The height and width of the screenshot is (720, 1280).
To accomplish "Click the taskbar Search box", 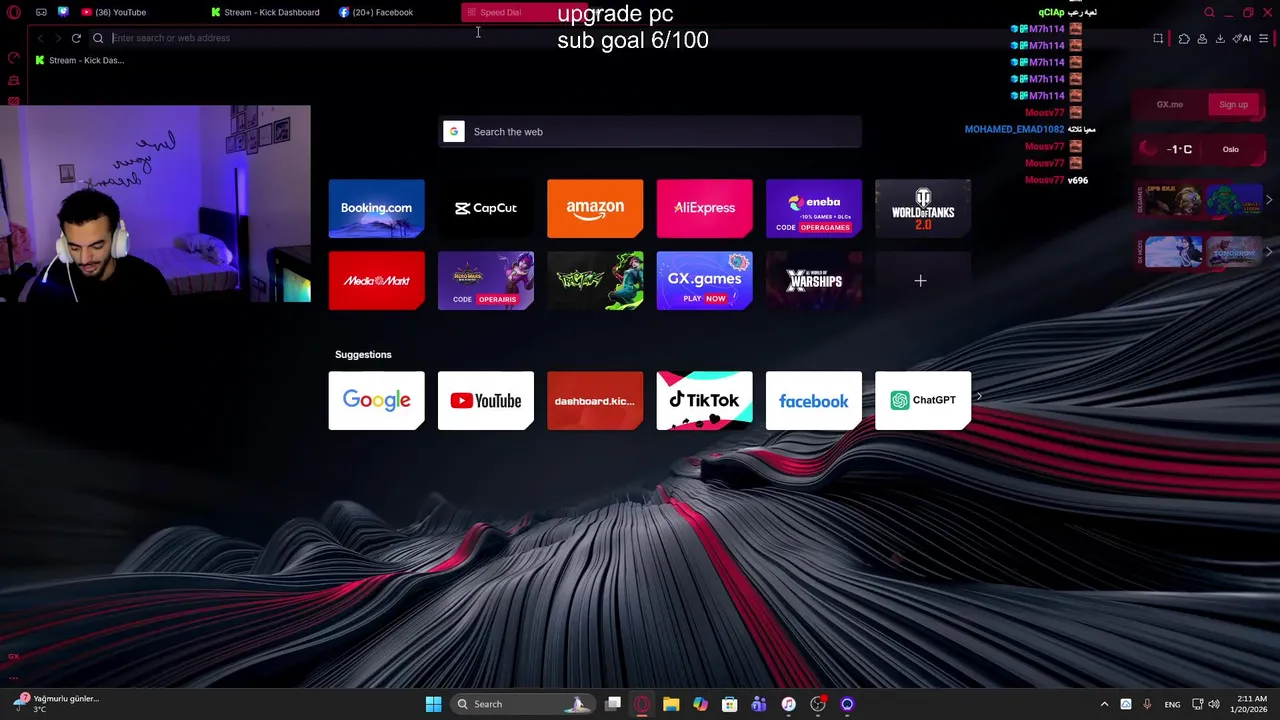I will pos(523,704).
